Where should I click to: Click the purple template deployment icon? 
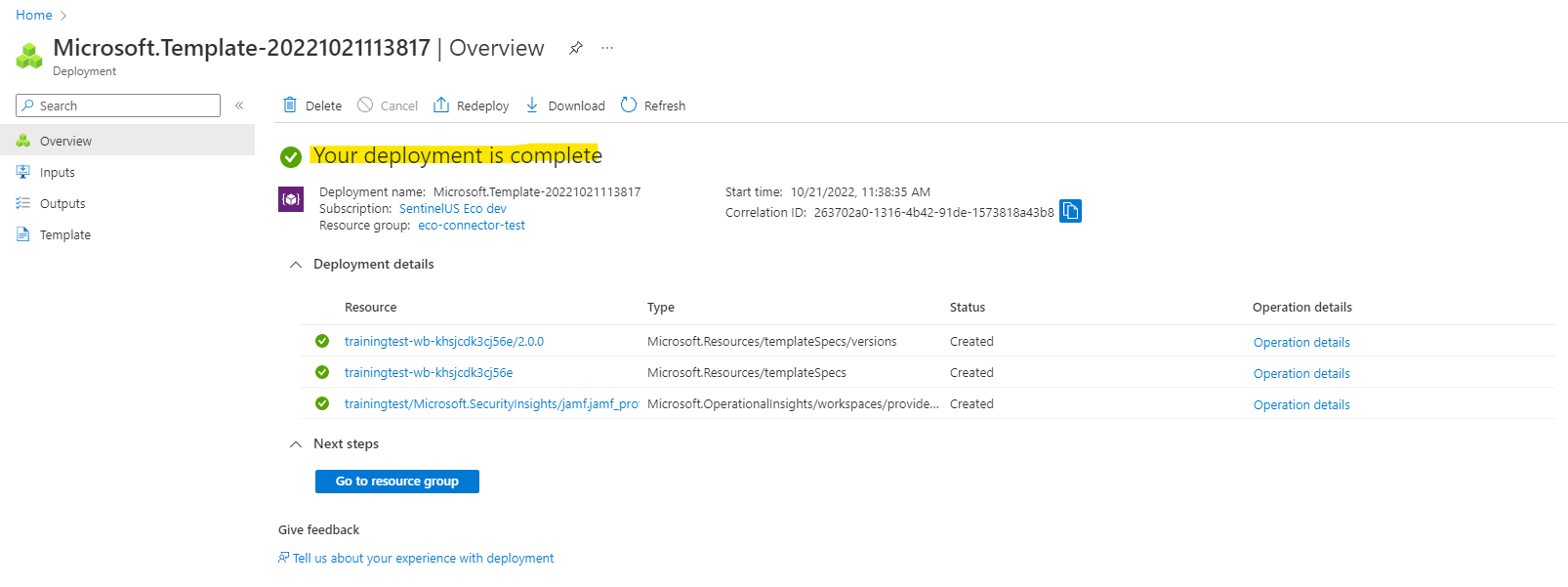(291, 199)
